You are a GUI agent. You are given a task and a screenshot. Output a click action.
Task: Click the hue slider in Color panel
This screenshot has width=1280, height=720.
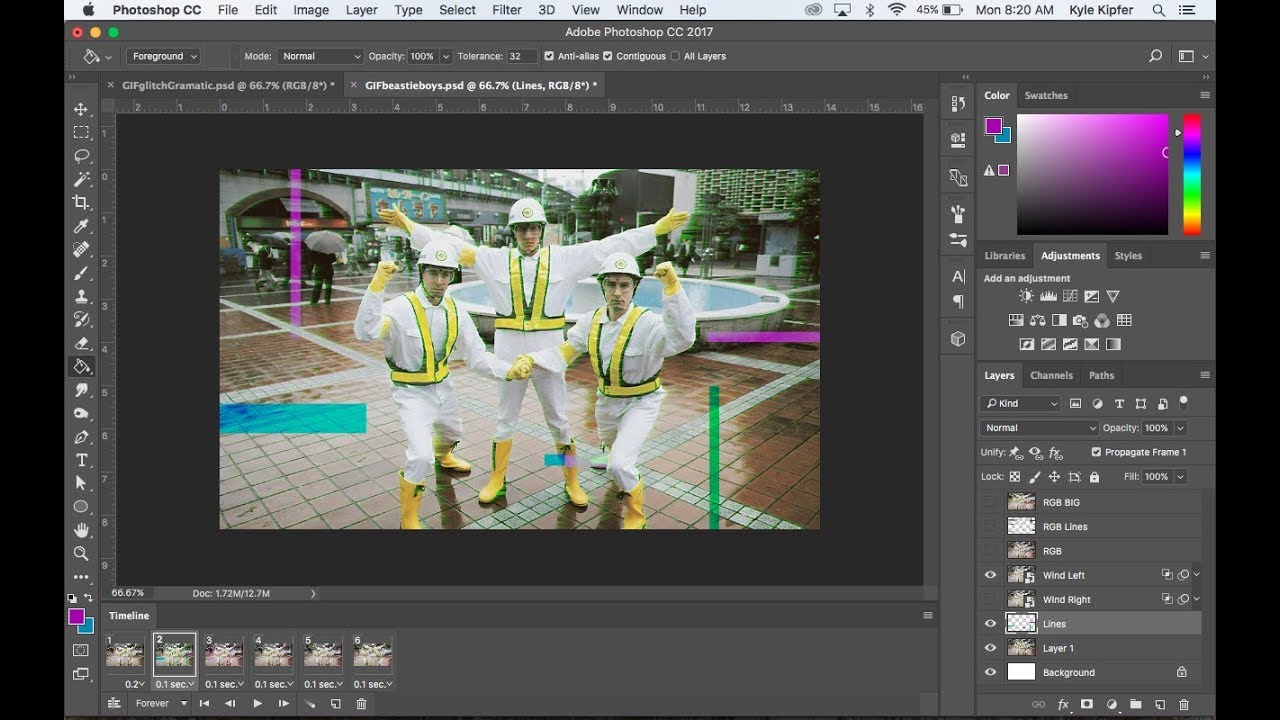[x=1192, y=174]
